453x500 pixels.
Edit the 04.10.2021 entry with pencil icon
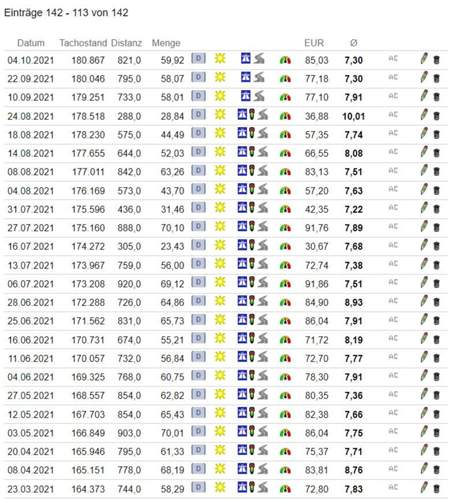[424, 59]
